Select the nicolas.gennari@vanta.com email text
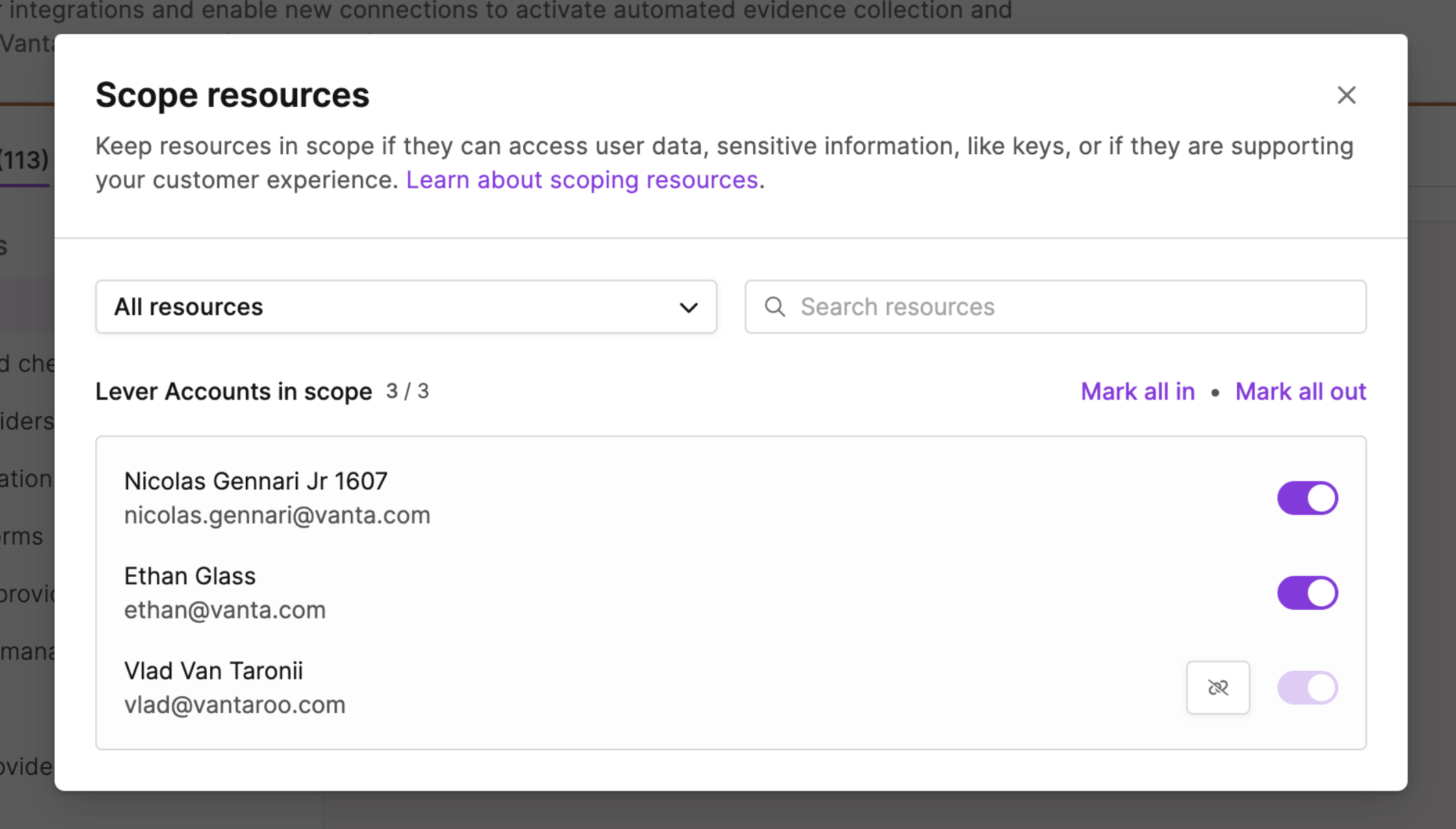 point(277,515)
